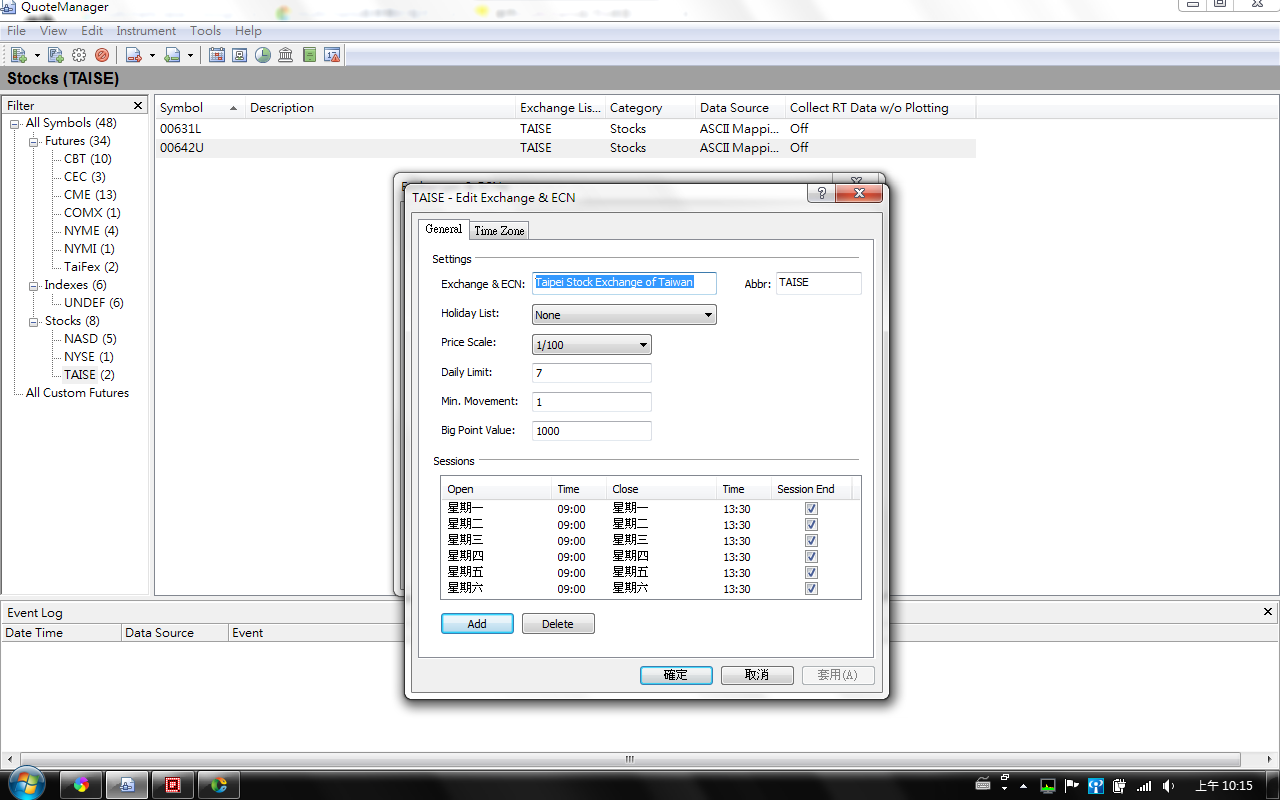Click the Action Center flag tray icon
This screenshot has height=800, width=1280.
click(1071, 786)
